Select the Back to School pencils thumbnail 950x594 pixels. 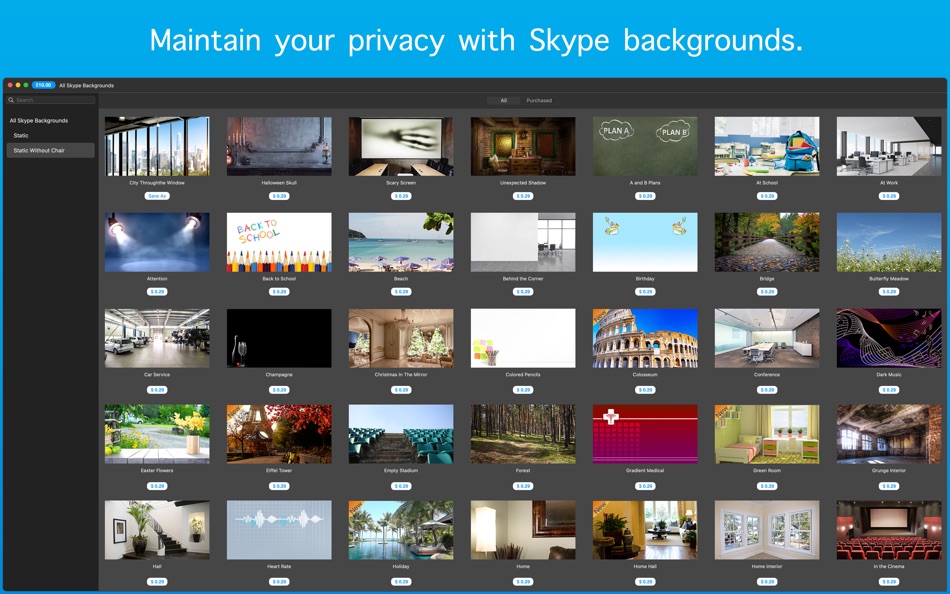(x=279, y=242)
